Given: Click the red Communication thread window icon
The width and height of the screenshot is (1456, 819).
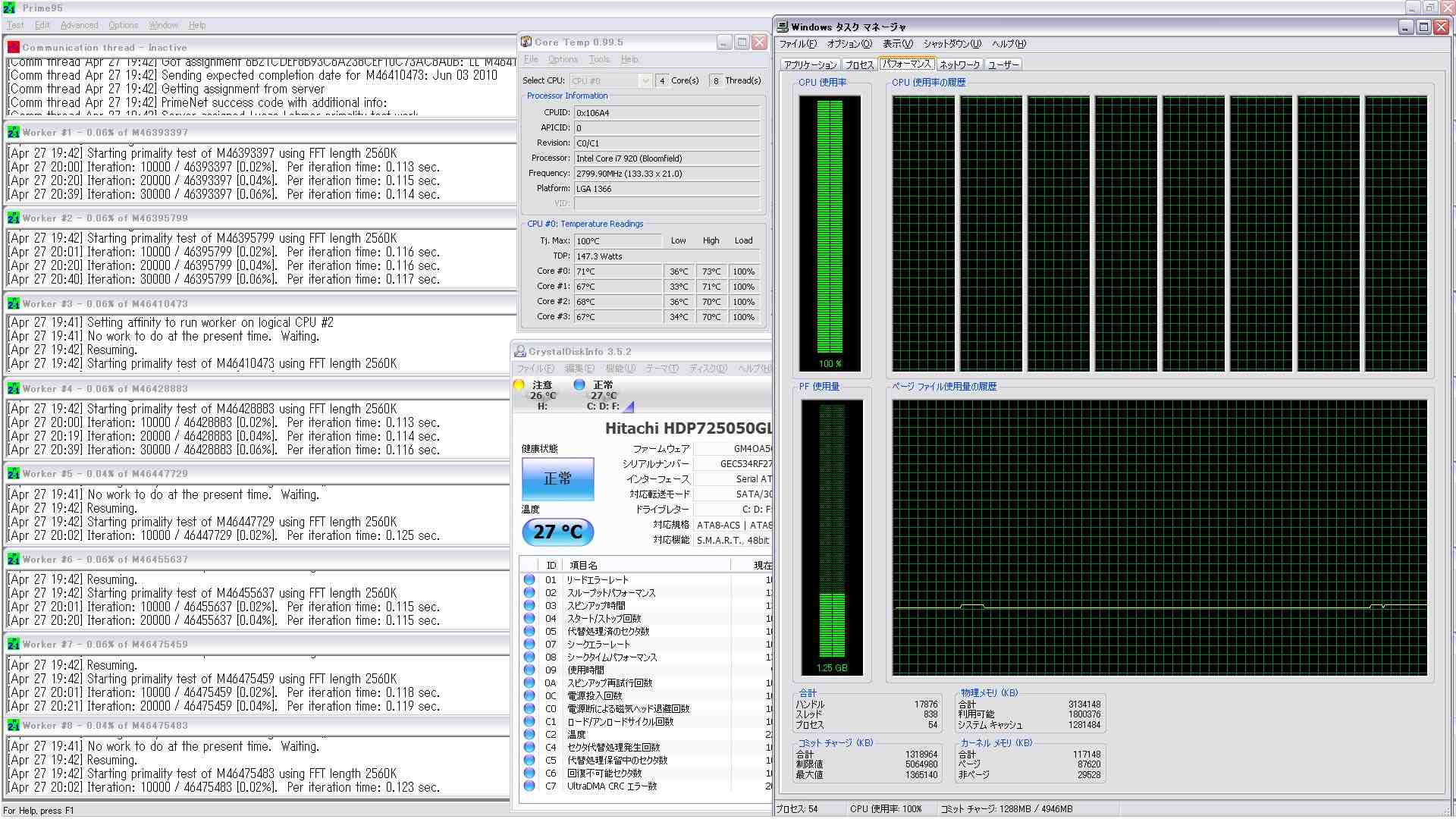Looking at the screenshot, I should coord(14,47).
